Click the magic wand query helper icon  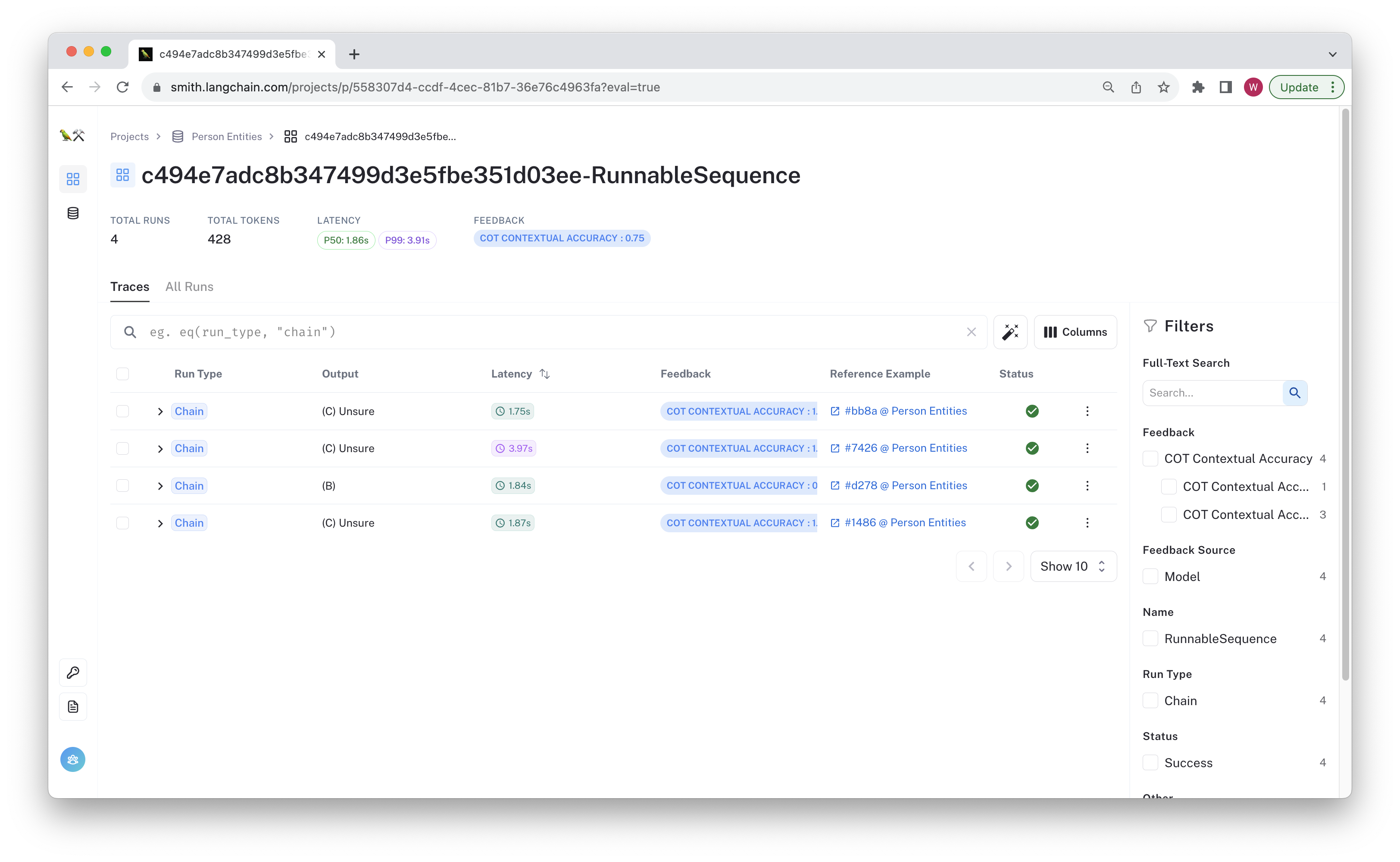coord(1010,332)
